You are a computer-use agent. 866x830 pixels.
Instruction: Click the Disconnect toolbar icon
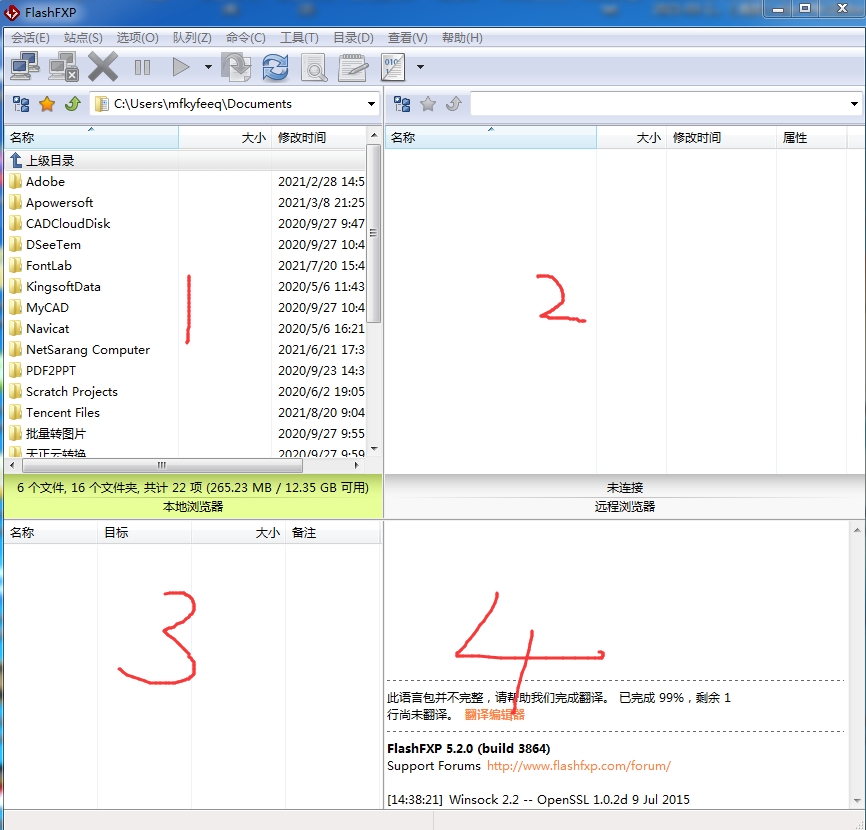click(x=64, y=67)
